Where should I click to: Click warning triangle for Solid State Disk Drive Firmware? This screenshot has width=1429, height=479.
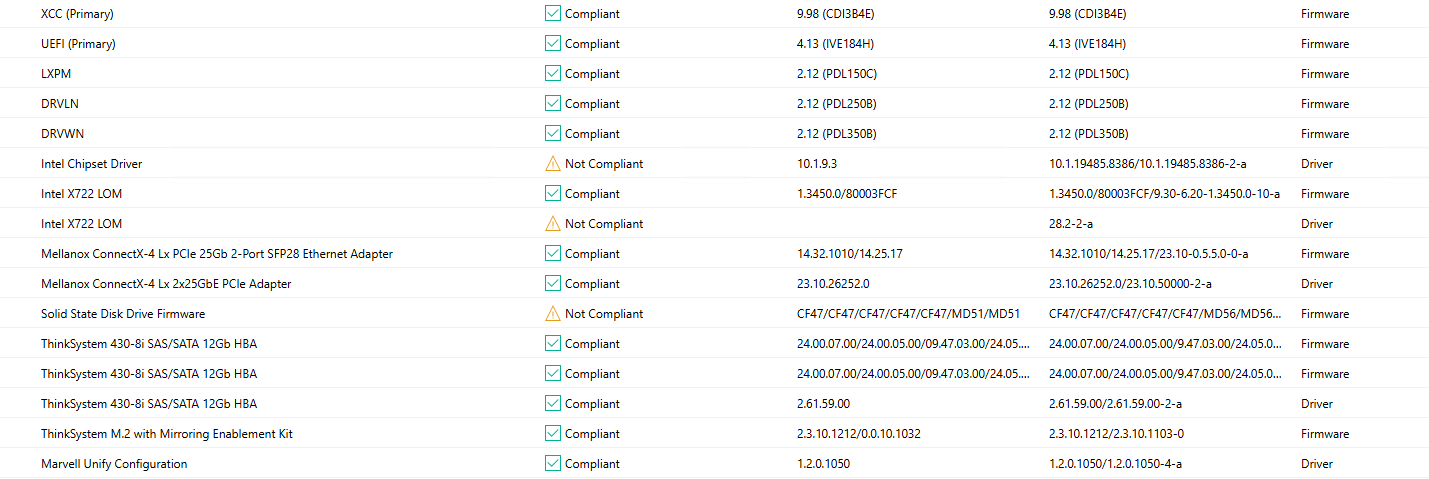pos(552,314)
